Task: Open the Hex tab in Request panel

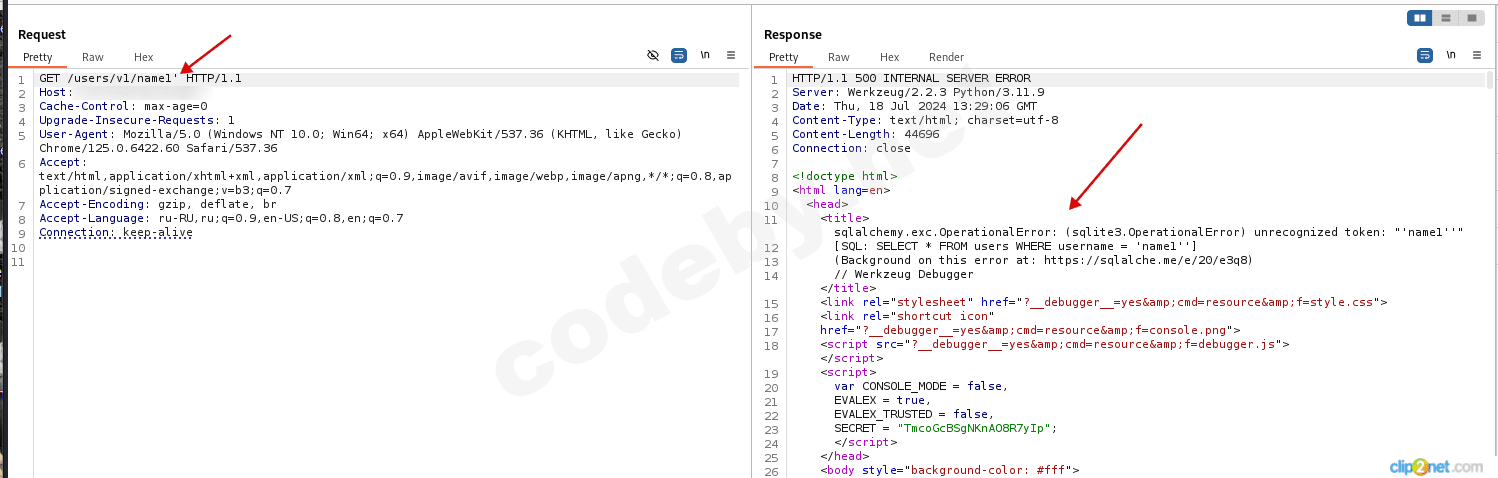Action: tap(144, 57)
